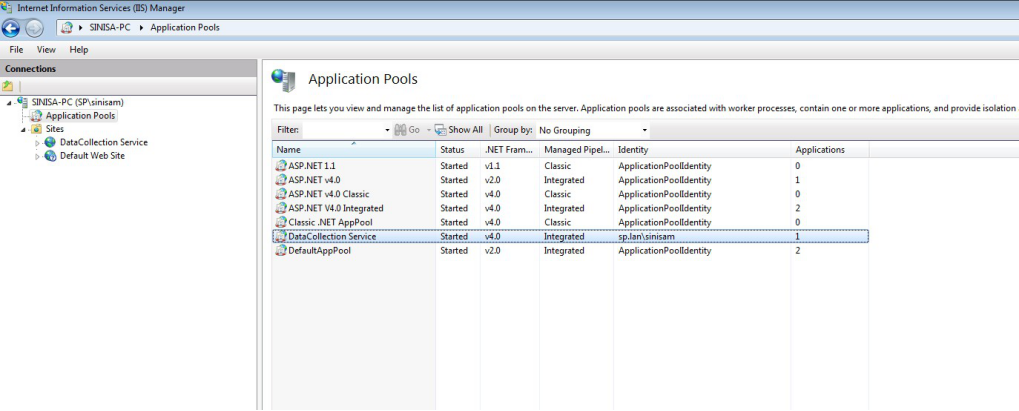Click the Back navigation arrow button
Screen dimensions: 1019x411
tap(11, 28)
